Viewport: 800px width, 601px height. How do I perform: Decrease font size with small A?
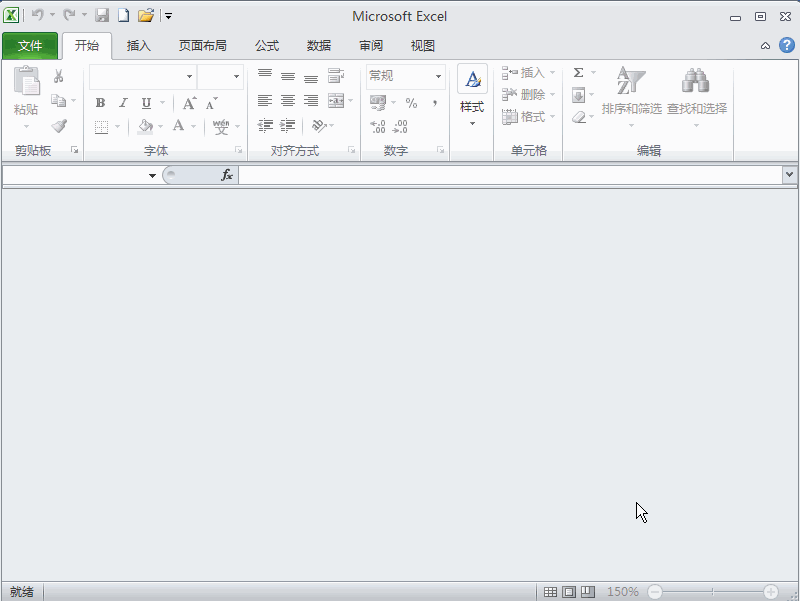pyautogui.click(x=211, y=104)
